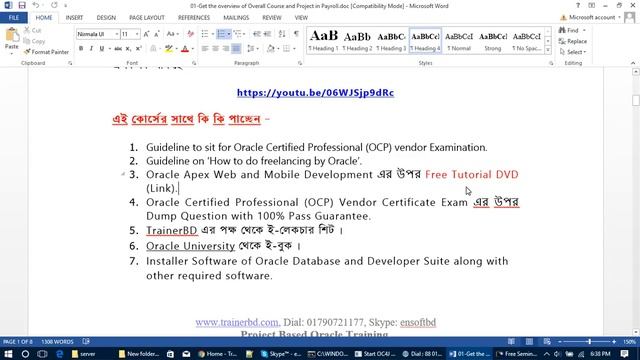
Task: Open the font name dropdown
Action: (x=116, y=34)
